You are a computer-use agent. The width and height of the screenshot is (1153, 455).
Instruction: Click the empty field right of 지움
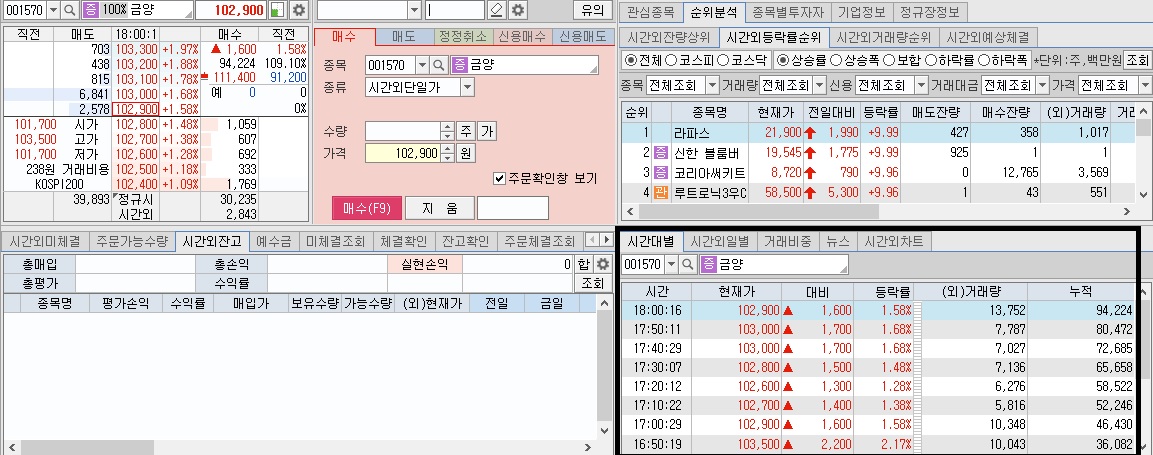click(x=513, y=208)
